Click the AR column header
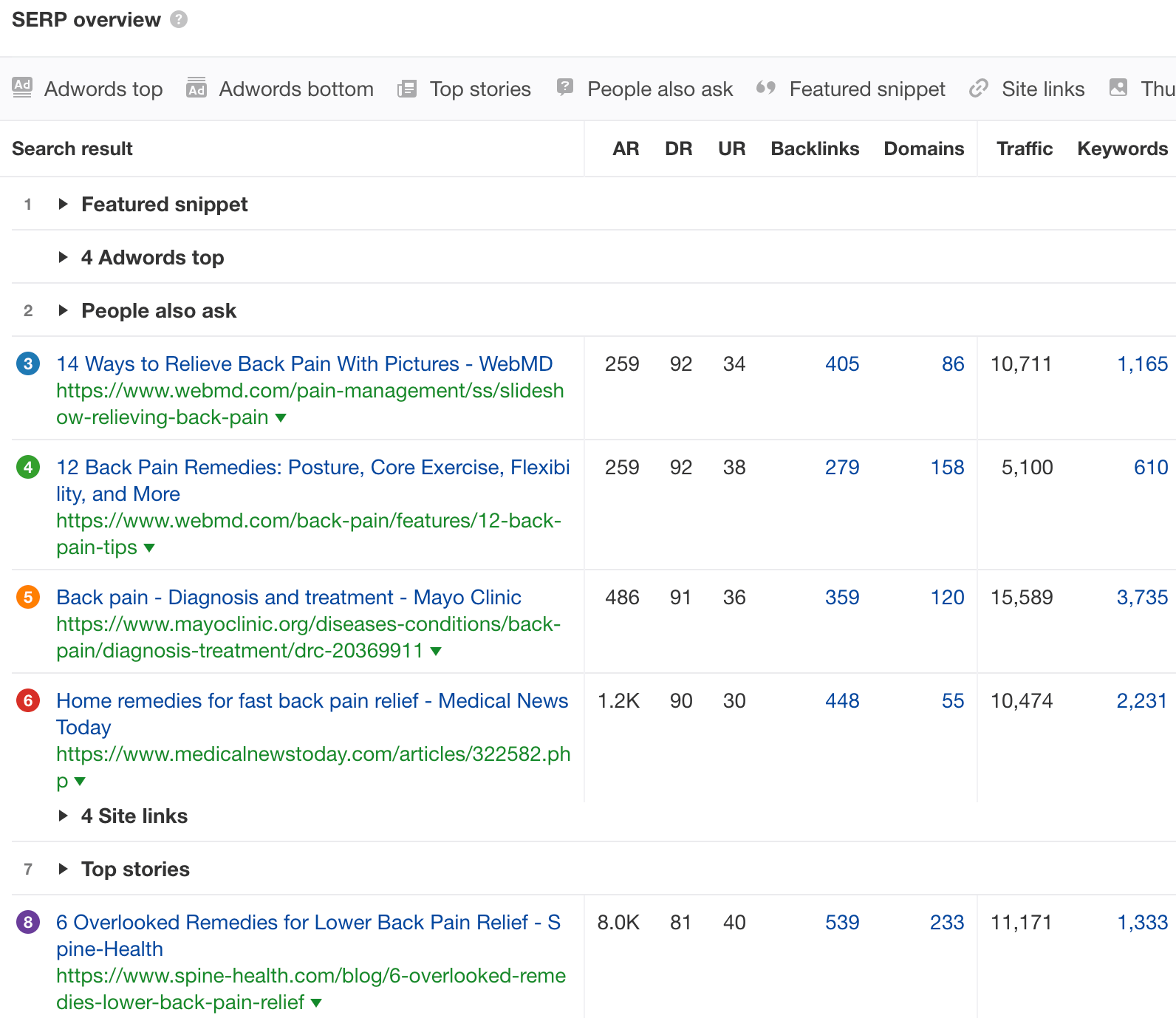 click(626, 148)
